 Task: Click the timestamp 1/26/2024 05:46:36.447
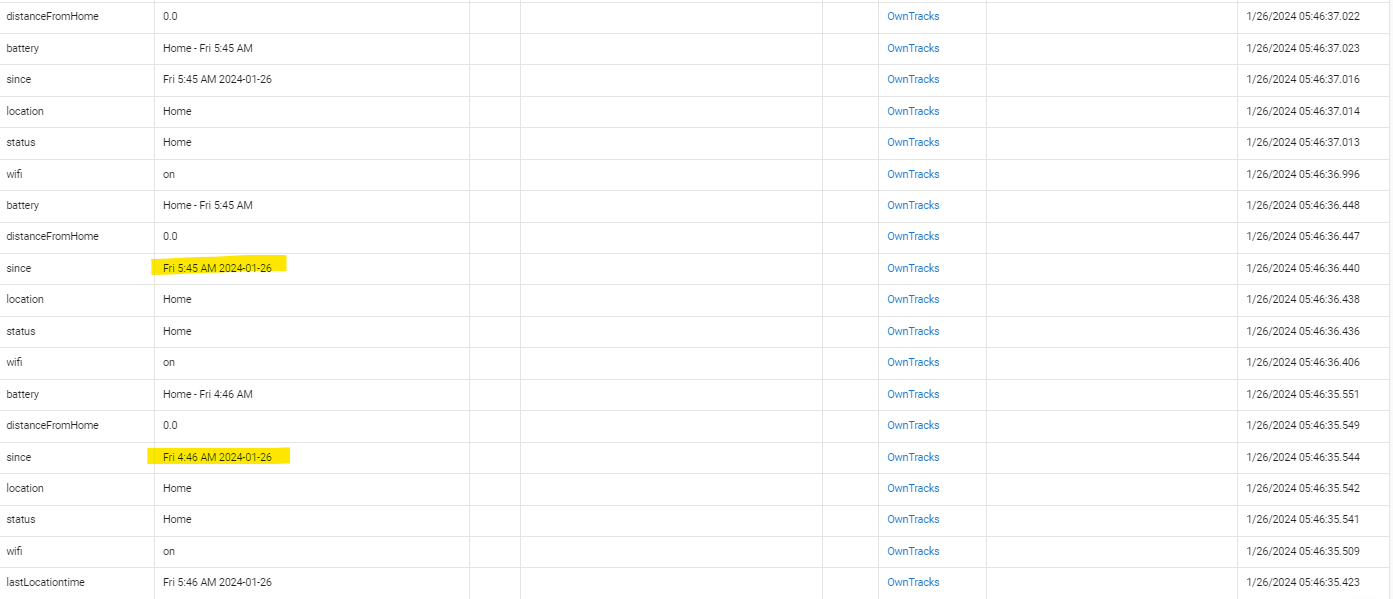click(x=1303, y=236)
